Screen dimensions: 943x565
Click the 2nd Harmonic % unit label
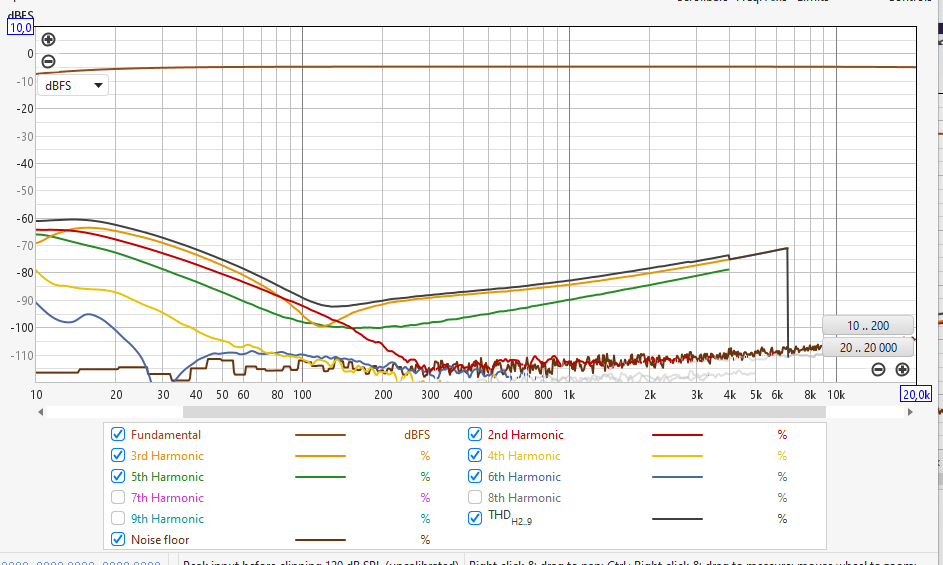coord(782,434)
